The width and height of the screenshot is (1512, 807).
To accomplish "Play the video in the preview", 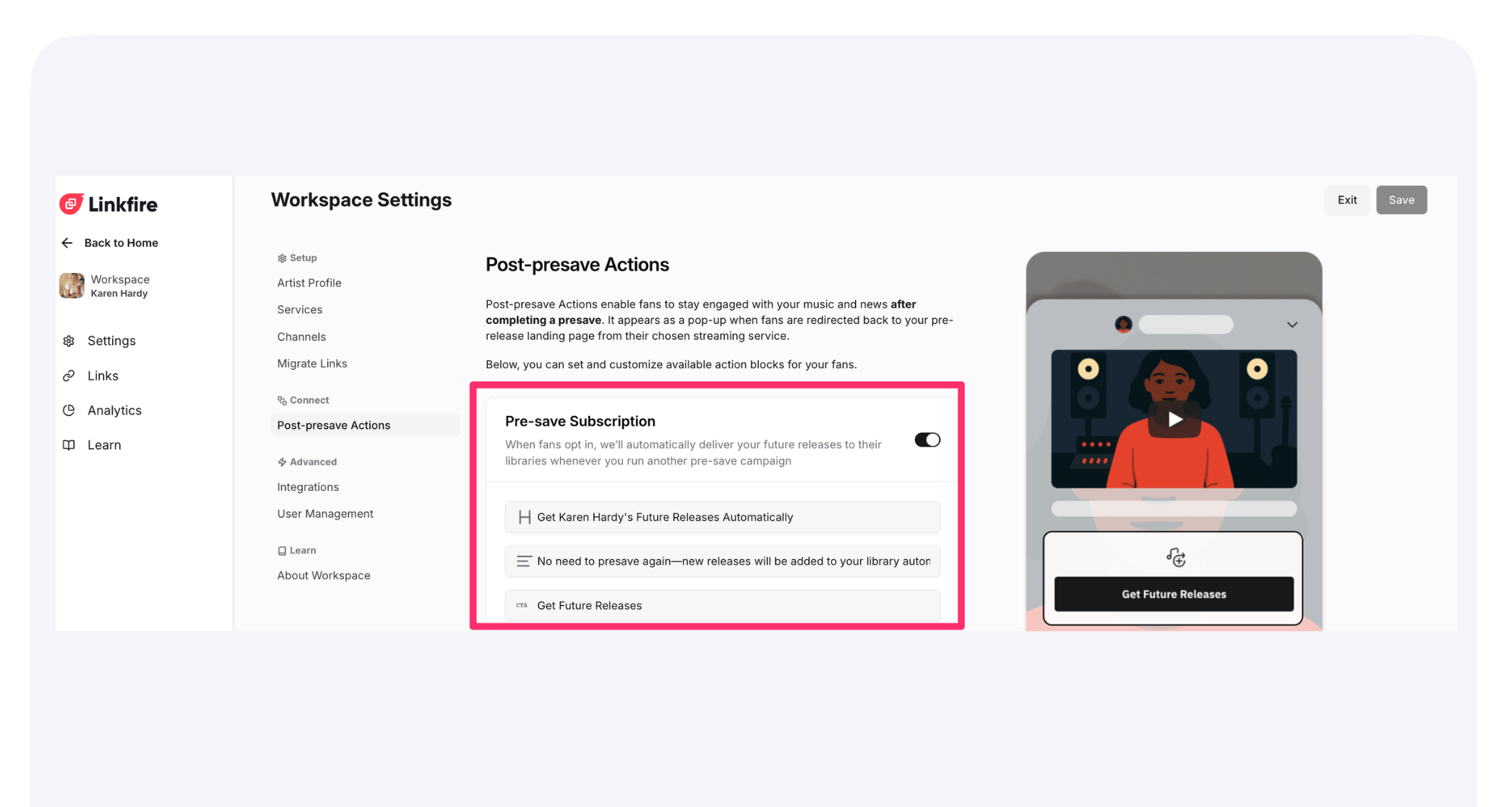I will click(1174, 419).
